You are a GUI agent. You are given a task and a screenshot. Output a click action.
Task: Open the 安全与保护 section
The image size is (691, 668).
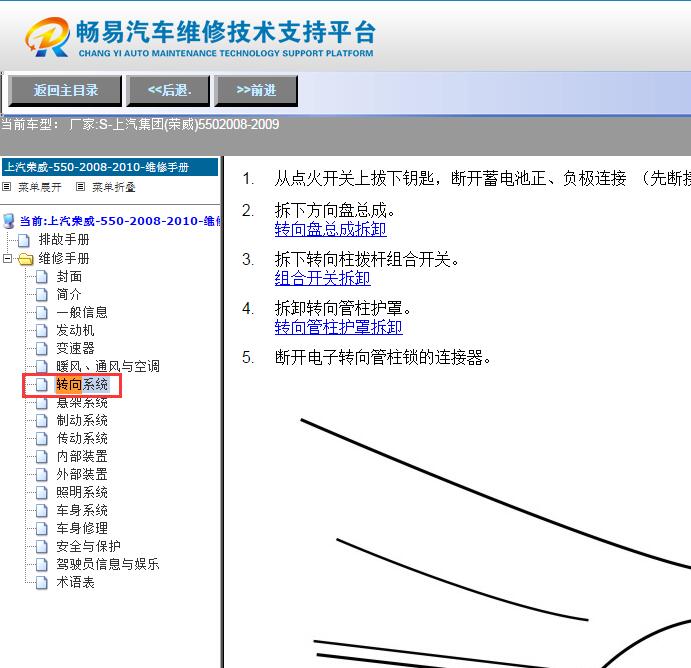pos(89,546)
